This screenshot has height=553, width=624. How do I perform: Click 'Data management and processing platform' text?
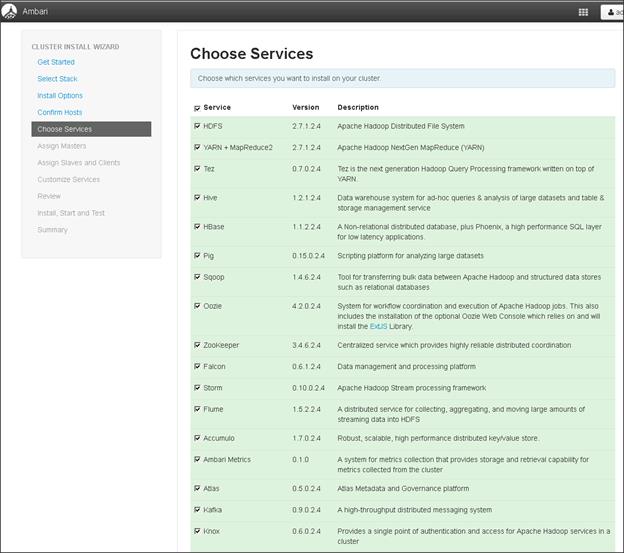pos(406,366)
